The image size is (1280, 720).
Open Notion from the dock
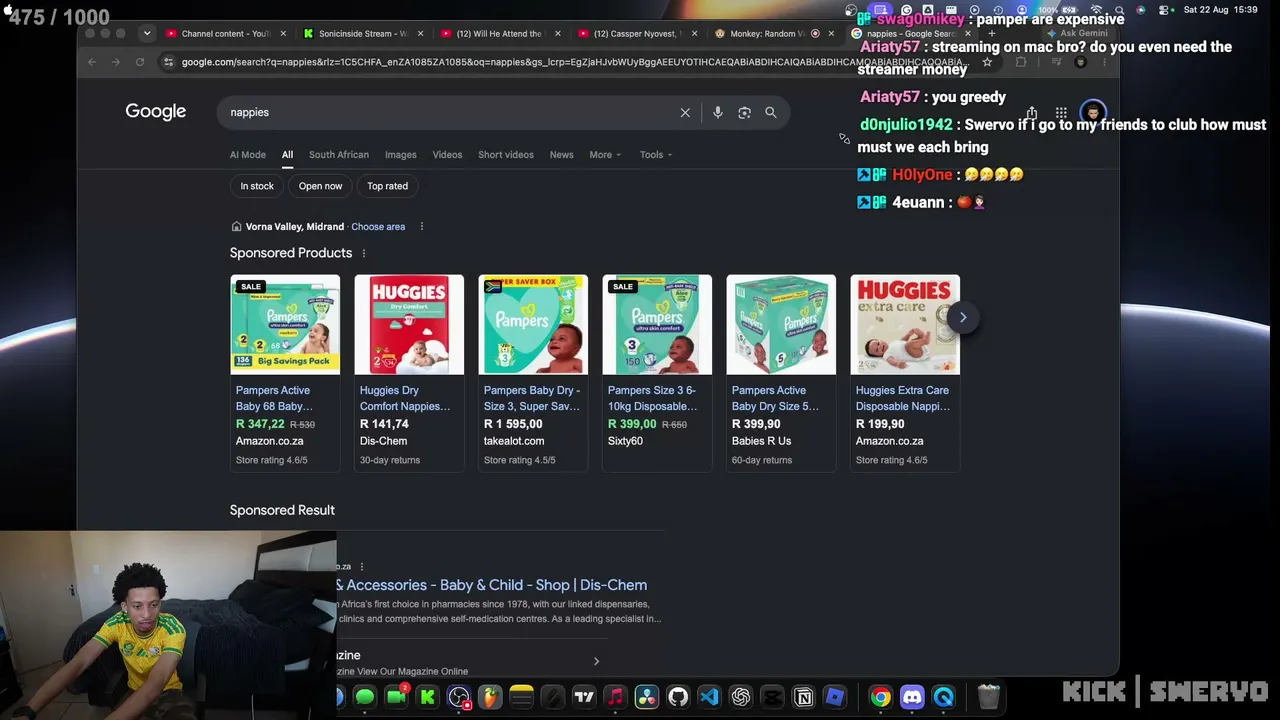(x=803, y=697)
